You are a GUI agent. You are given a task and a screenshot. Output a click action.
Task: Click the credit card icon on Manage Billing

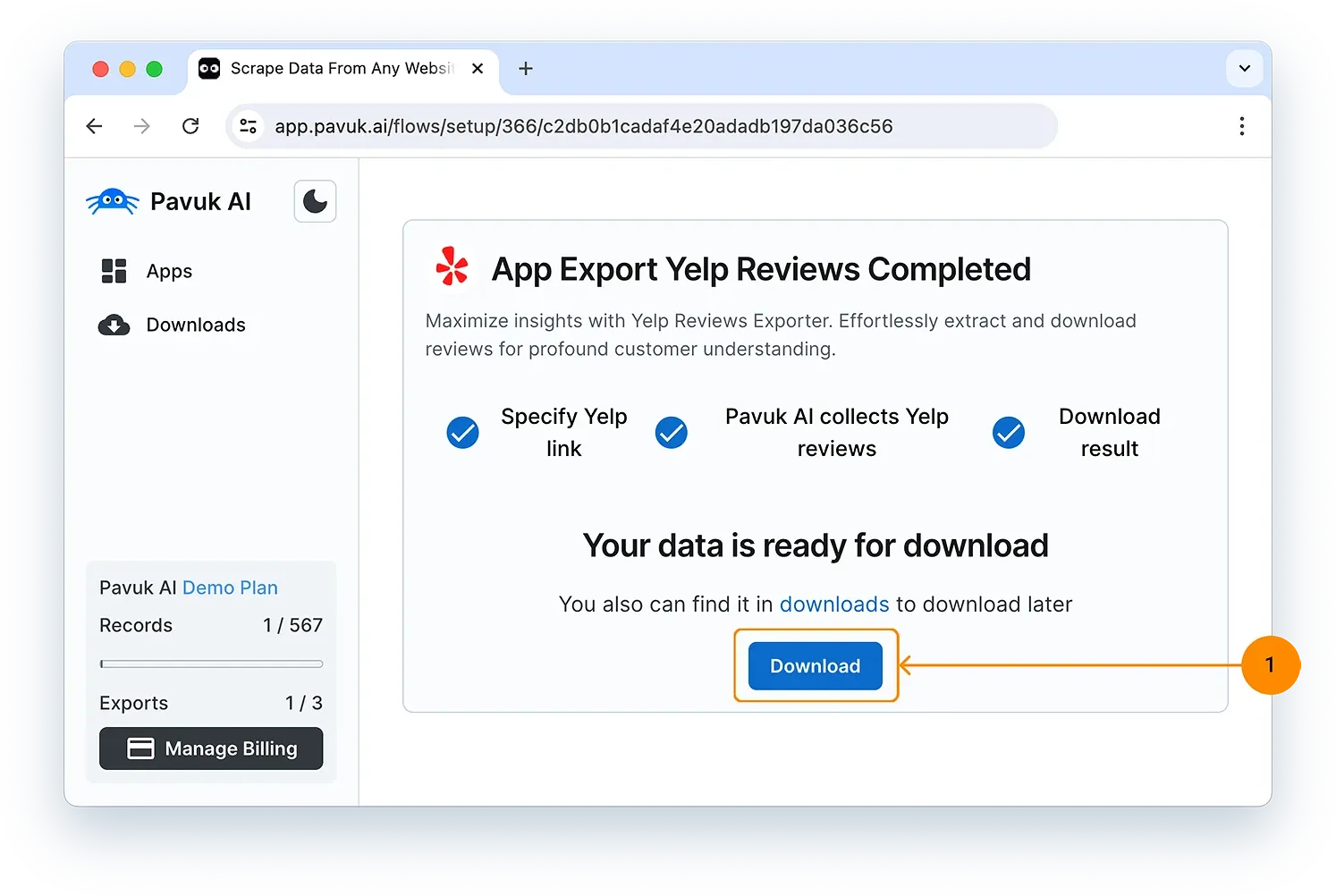pos(140,748)
